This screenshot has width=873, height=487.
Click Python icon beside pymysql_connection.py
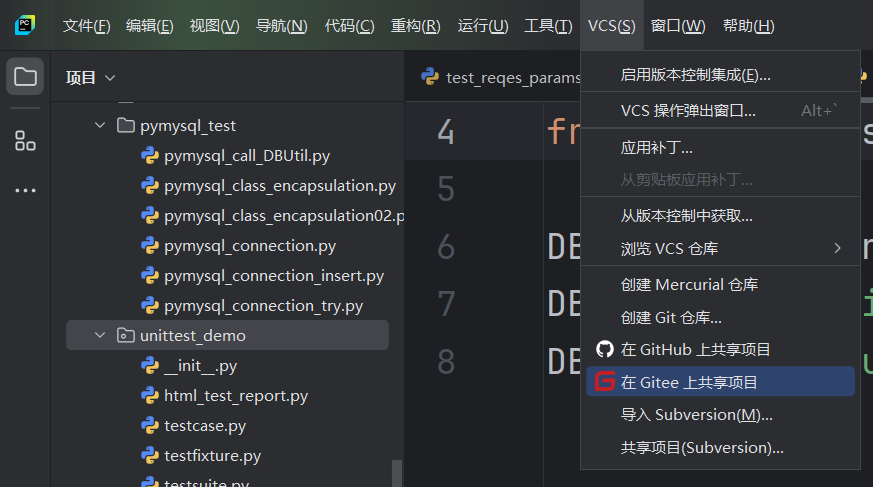150,246
